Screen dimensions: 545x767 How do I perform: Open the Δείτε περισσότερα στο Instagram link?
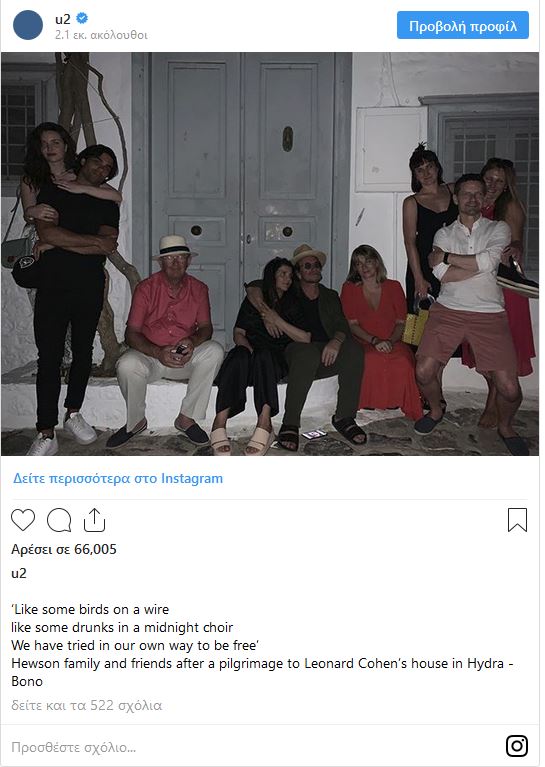(x=118, y=478)
